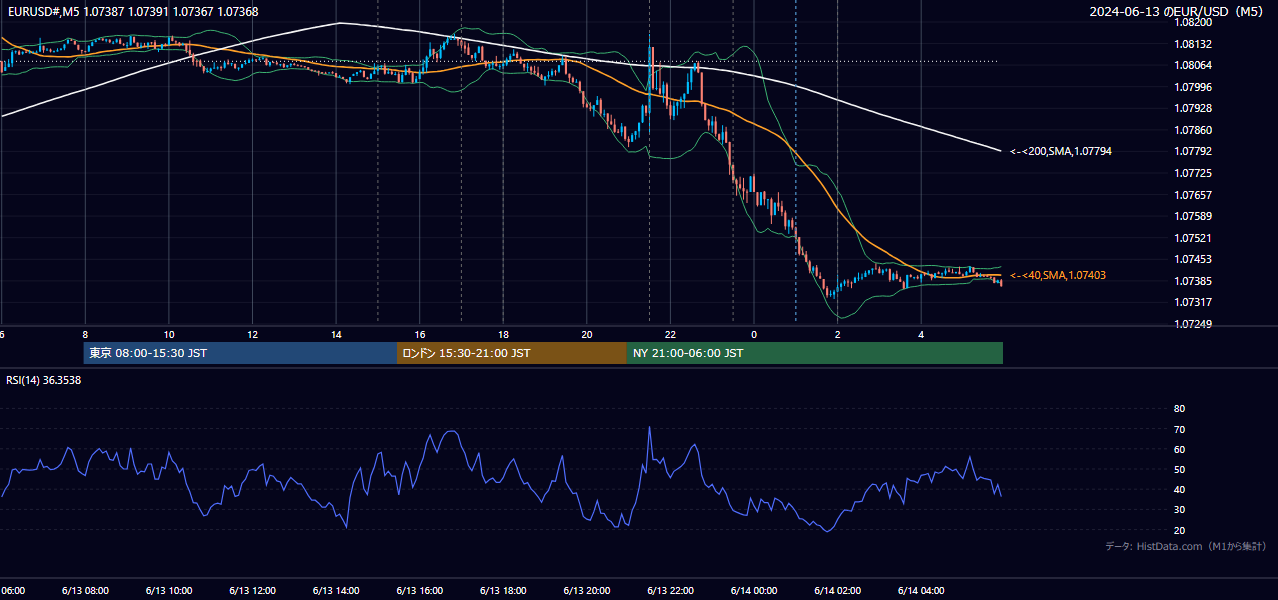
Task: Click price axis label 1.07385
Action: tap(1192, 281)
